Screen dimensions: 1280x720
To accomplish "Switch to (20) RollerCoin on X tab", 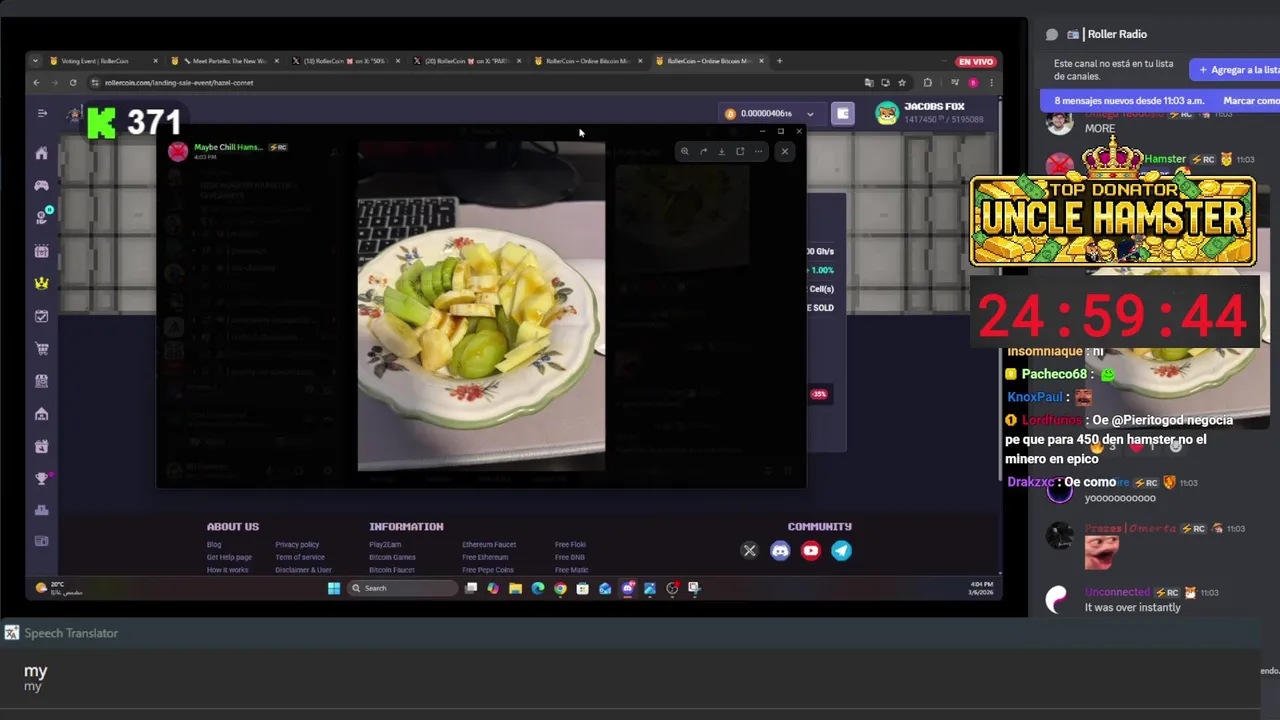I will click(x=468, y=61).
